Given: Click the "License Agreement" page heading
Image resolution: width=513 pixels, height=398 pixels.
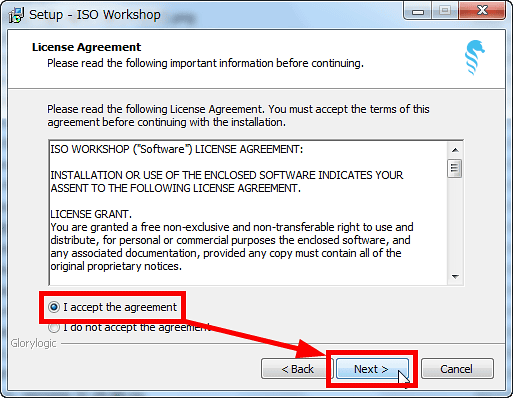Looking at the screenshot, I should 86,47.
